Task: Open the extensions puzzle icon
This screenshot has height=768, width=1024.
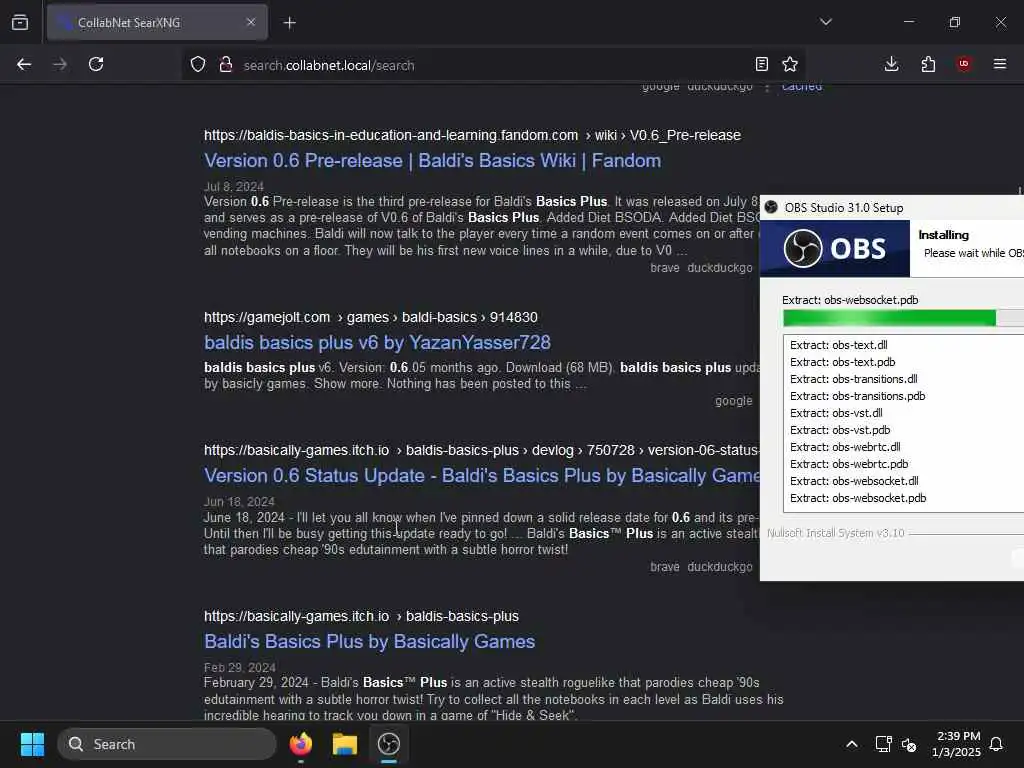Action: click(x=928, y=64)
